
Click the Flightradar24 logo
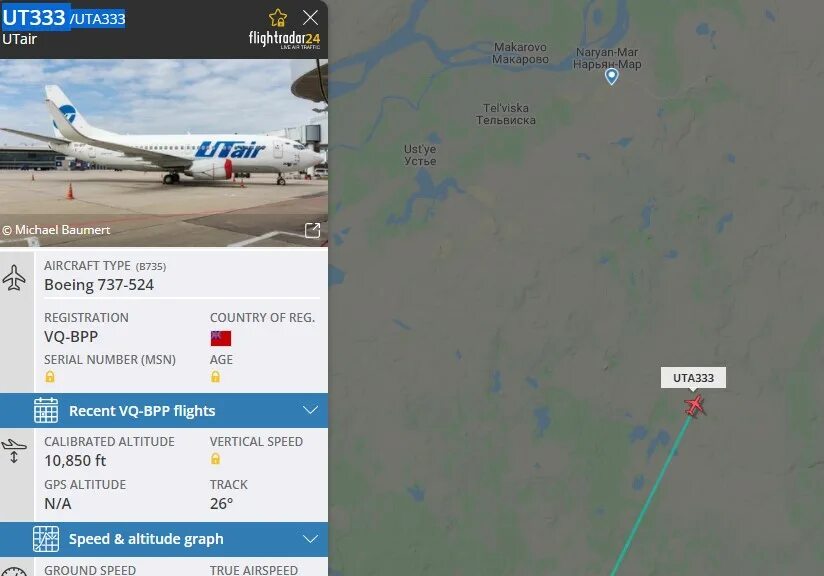pyautogui.click(x=284, y=39)
